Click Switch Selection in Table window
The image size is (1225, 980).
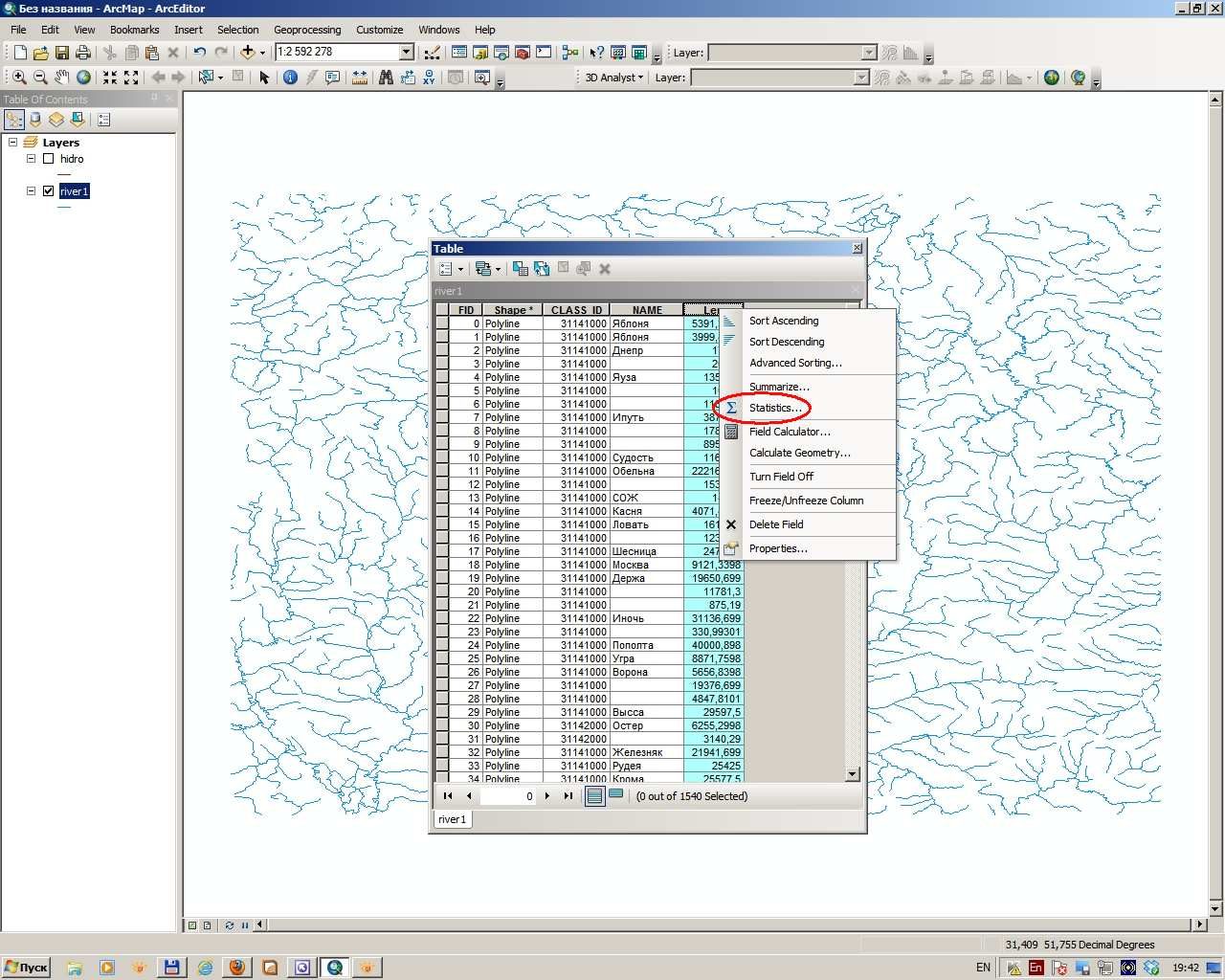[x=542, y=269]
